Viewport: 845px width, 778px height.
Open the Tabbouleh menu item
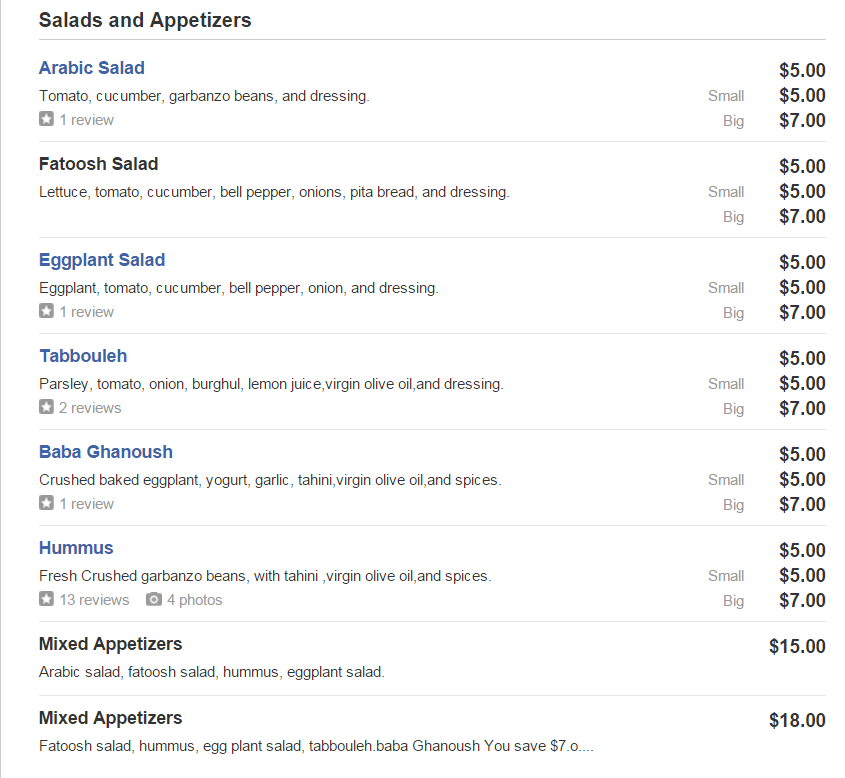point(83,356)
